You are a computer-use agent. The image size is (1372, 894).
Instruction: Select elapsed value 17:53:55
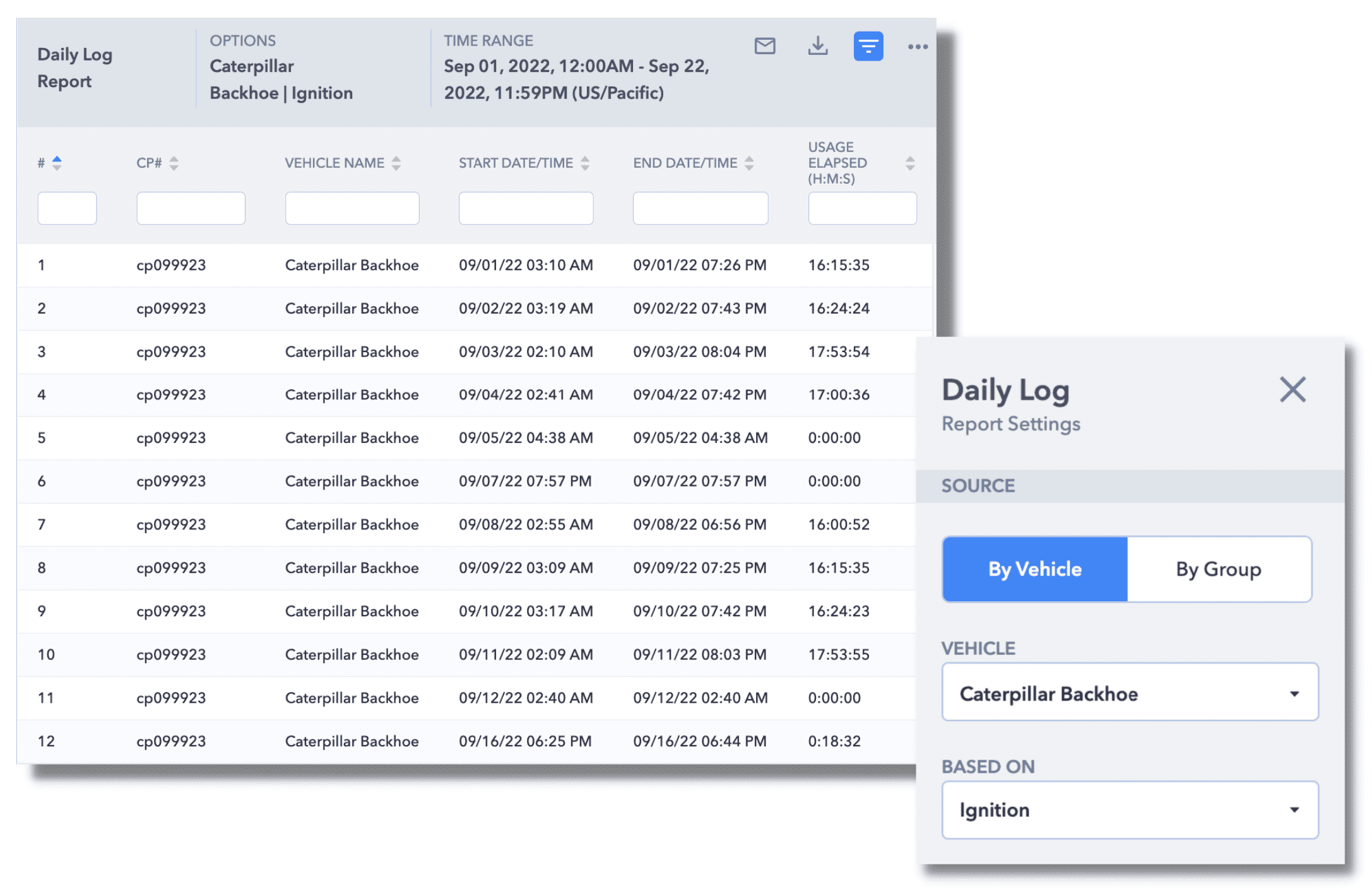pyautogui.click(x=839, y=655)
